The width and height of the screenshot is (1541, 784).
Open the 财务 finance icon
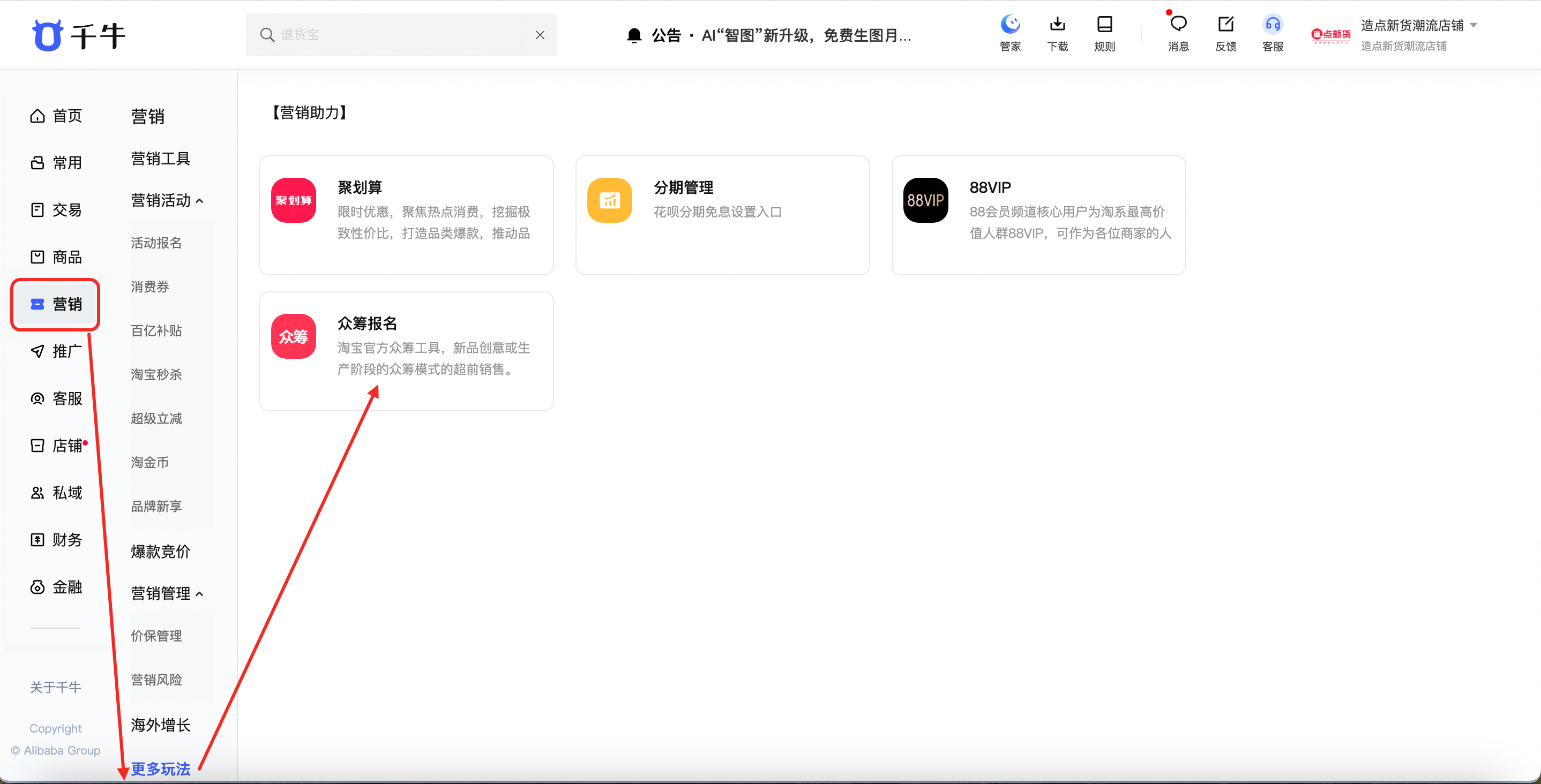[x=37, y=539]
